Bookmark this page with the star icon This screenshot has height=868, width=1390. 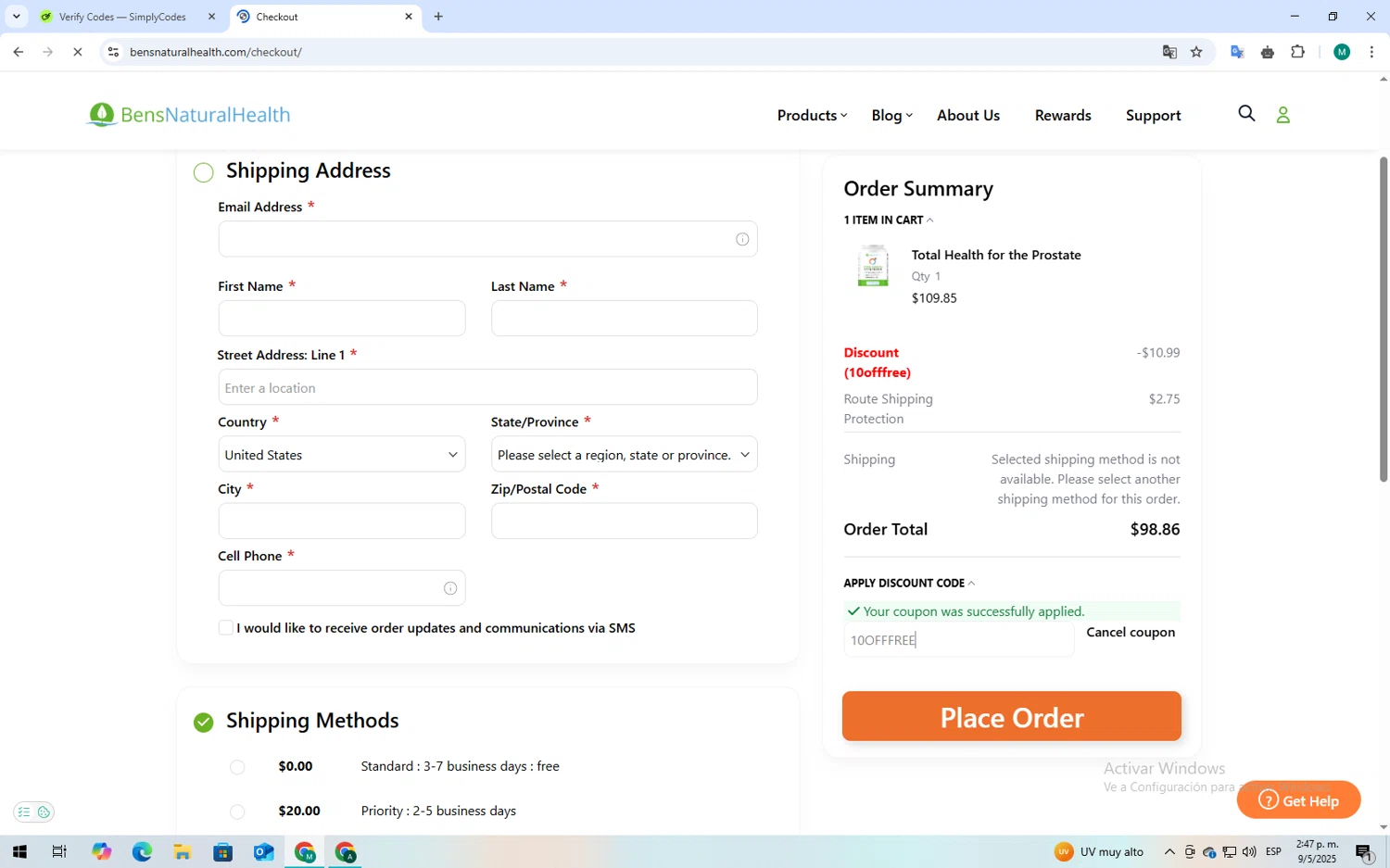click(1196, 52)
